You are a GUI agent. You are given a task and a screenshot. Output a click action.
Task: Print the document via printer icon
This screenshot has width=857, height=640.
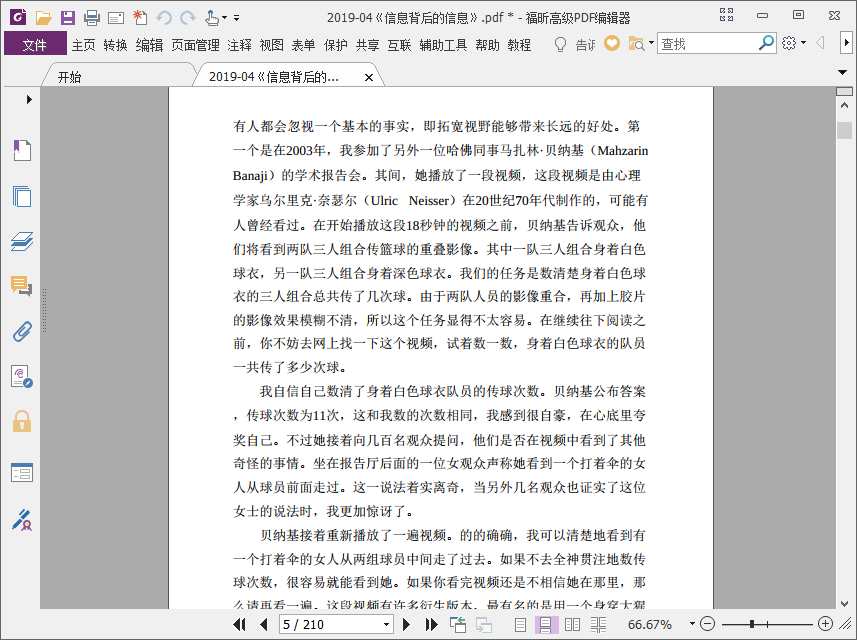(92, 18)
